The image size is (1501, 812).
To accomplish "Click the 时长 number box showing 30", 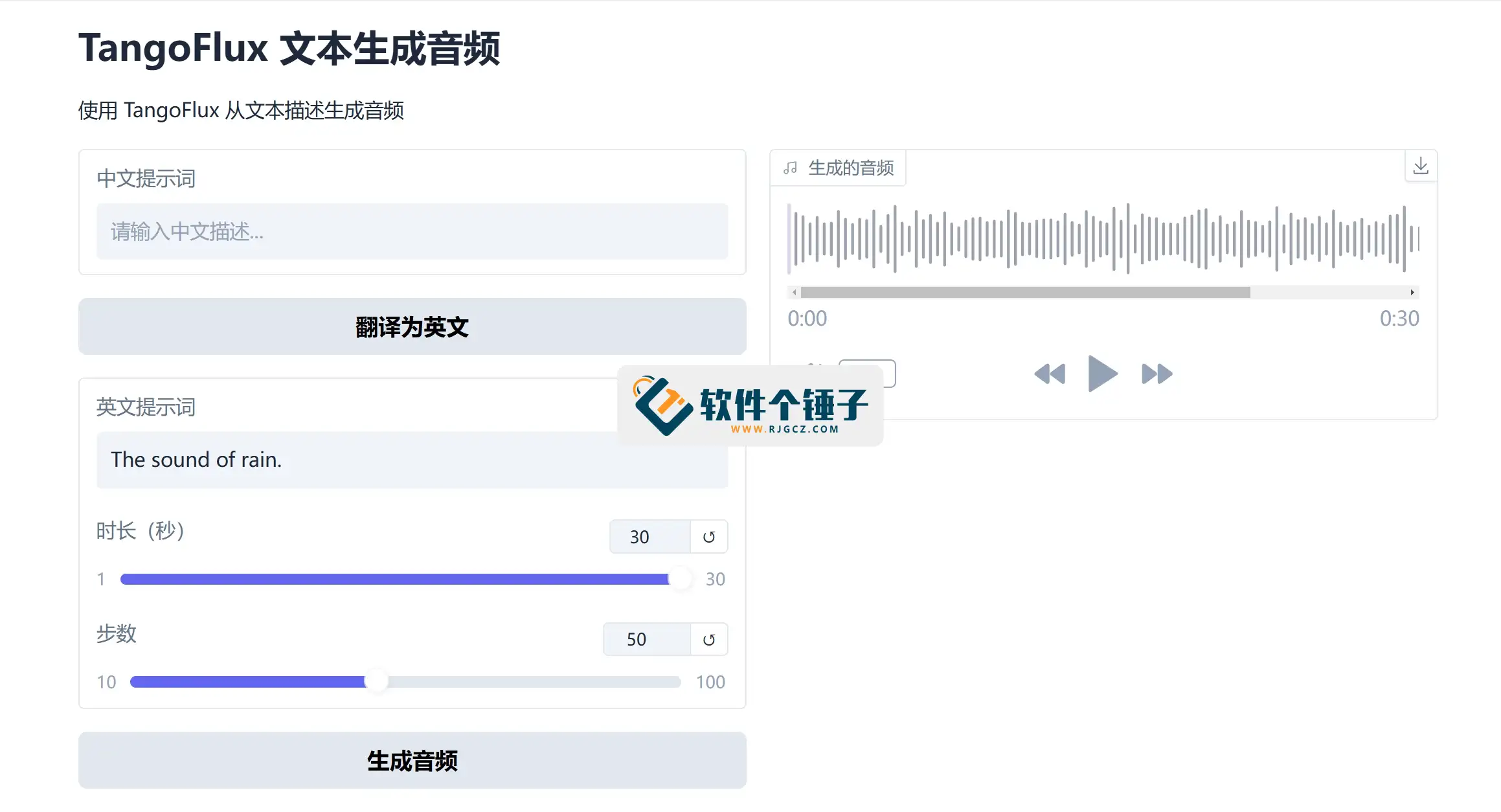I will pyautogui.click(x=649, y=537).
